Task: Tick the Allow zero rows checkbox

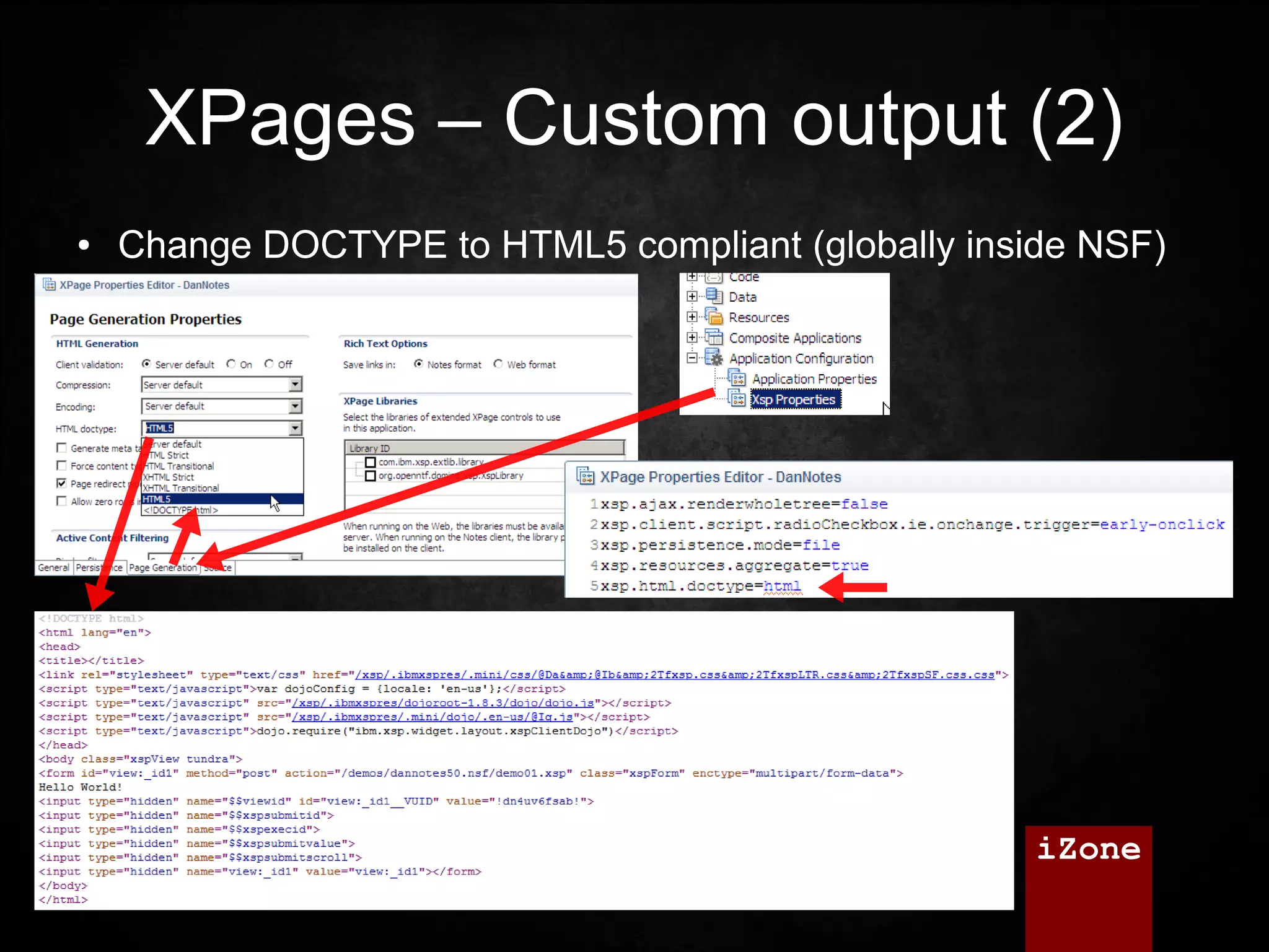Action: click(61, 501)
